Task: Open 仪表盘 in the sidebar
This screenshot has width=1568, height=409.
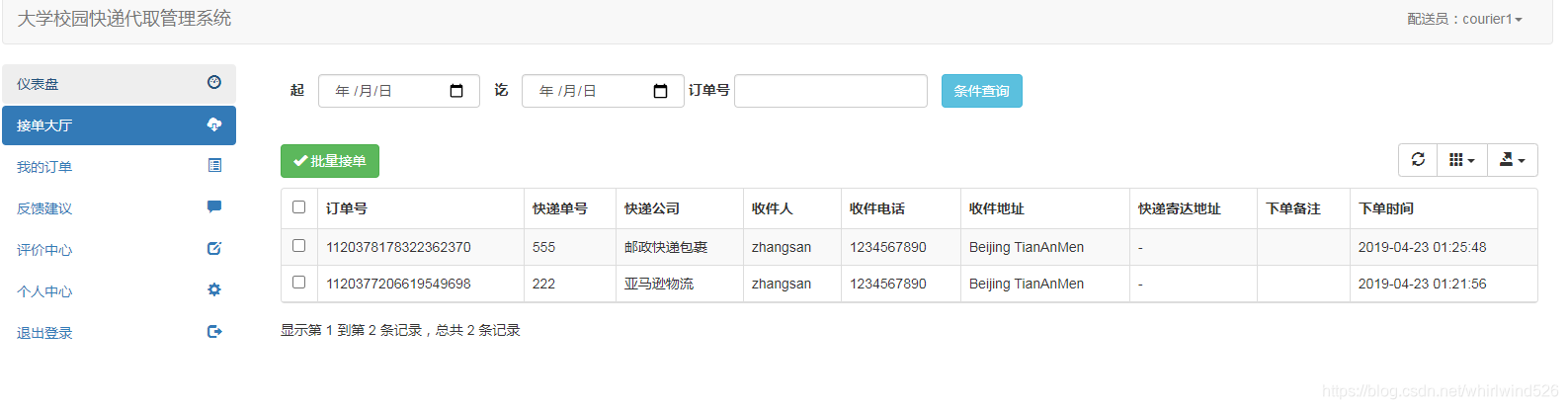Action: [x=119, y=84]
